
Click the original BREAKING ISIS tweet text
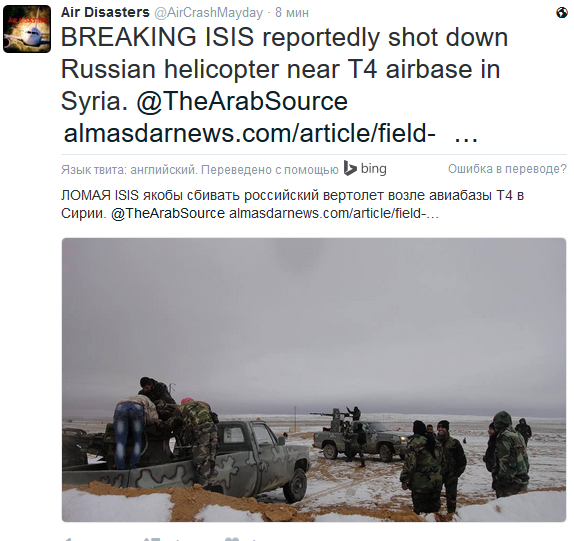284,85
